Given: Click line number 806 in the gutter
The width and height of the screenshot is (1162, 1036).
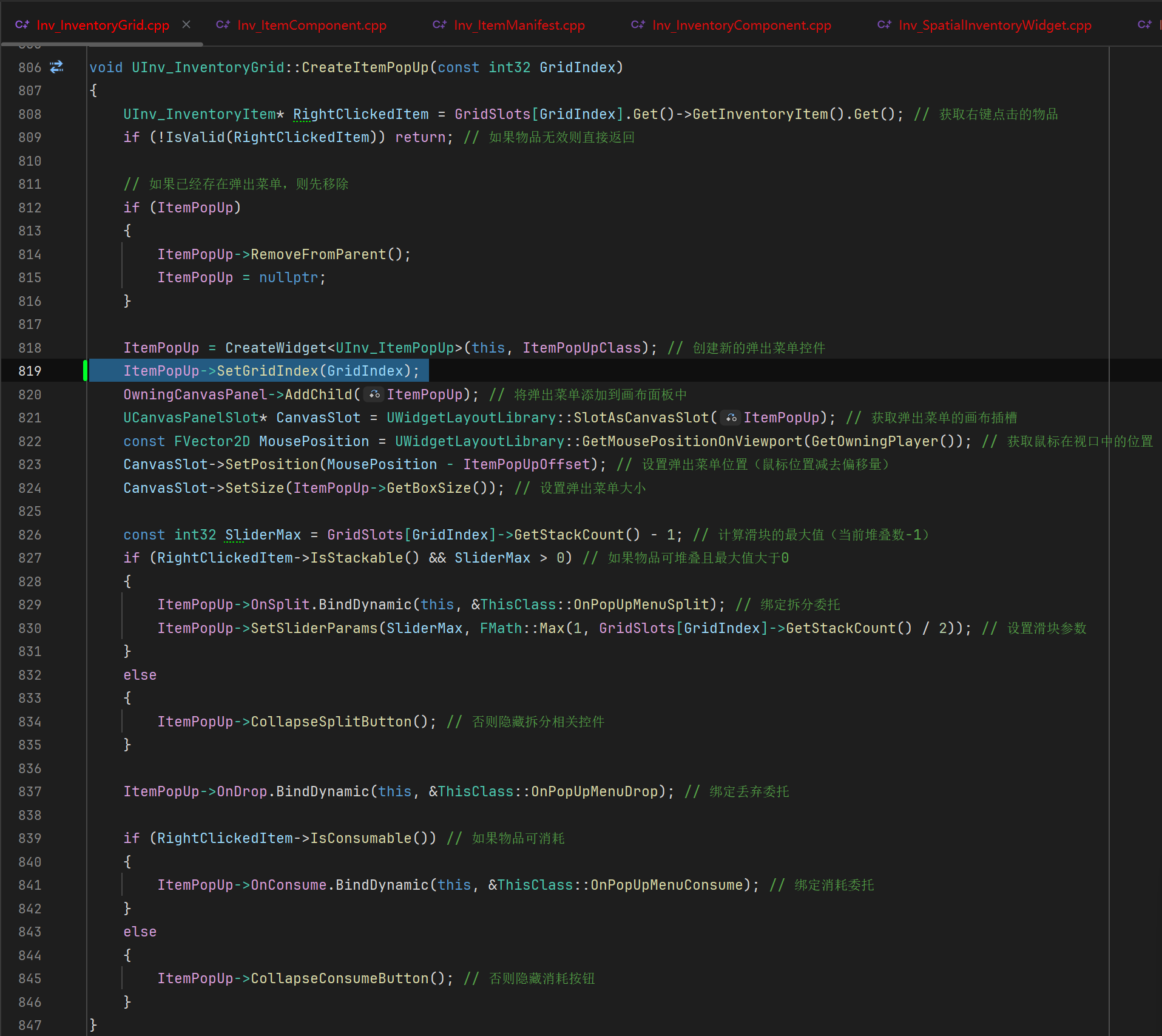Looking at the screenshot, I should (30, 67).
